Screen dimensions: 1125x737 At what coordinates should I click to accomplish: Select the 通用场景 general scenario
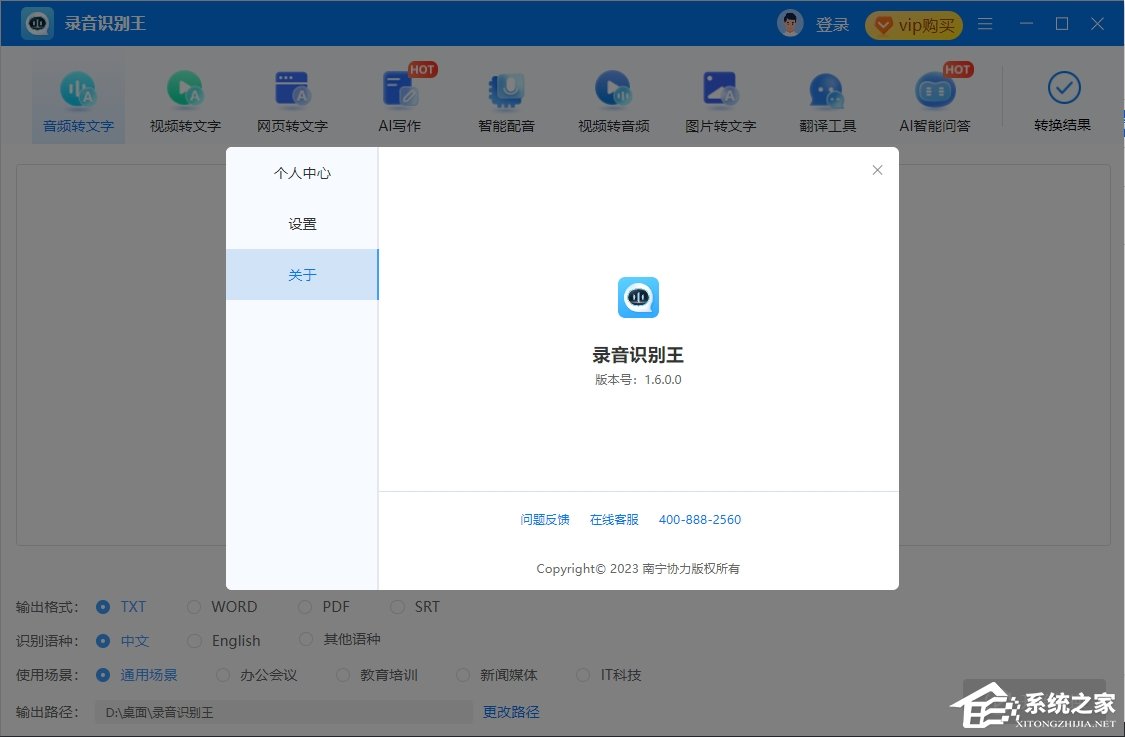click(x=136, y=675)
